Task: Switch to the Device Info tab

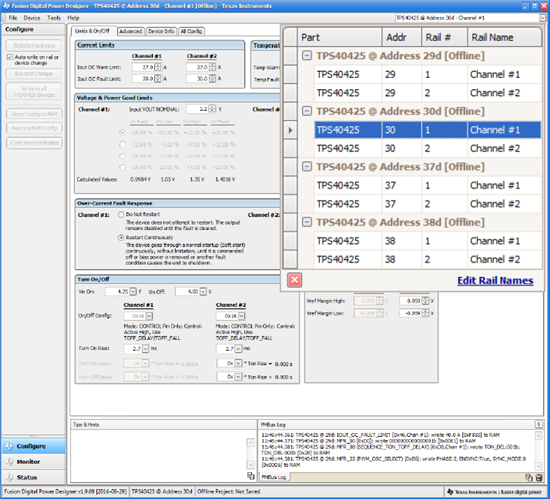Action: [x=161, y=31]
